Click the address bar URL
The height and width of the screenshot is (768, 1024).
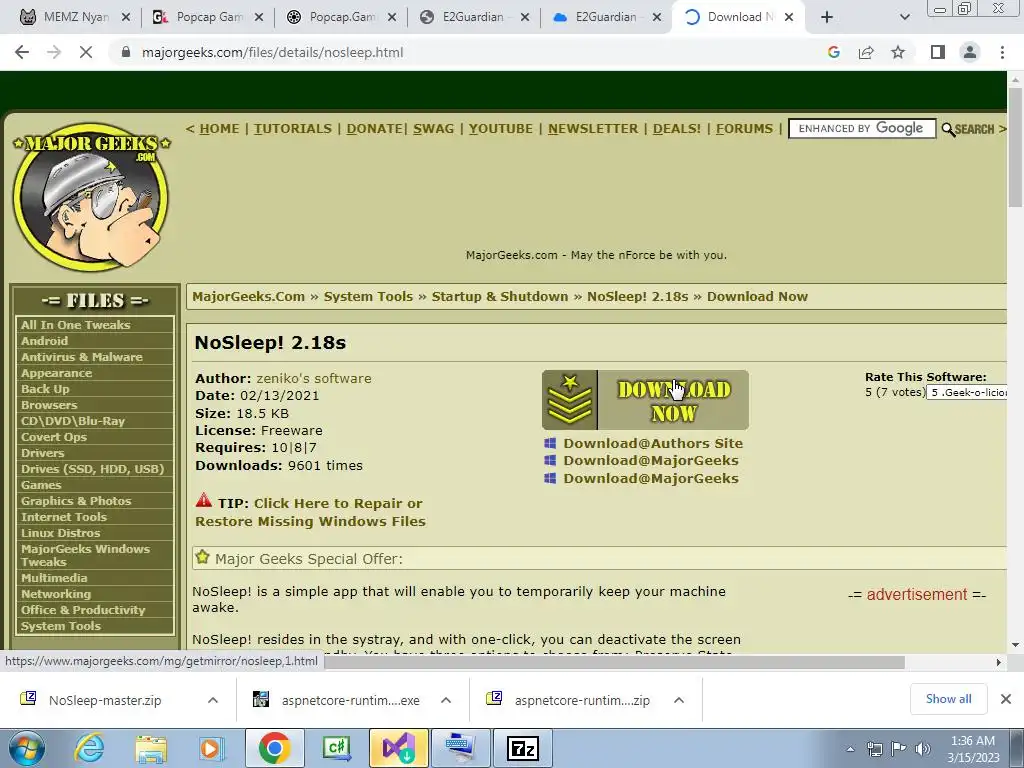click(x=272, y=52)
